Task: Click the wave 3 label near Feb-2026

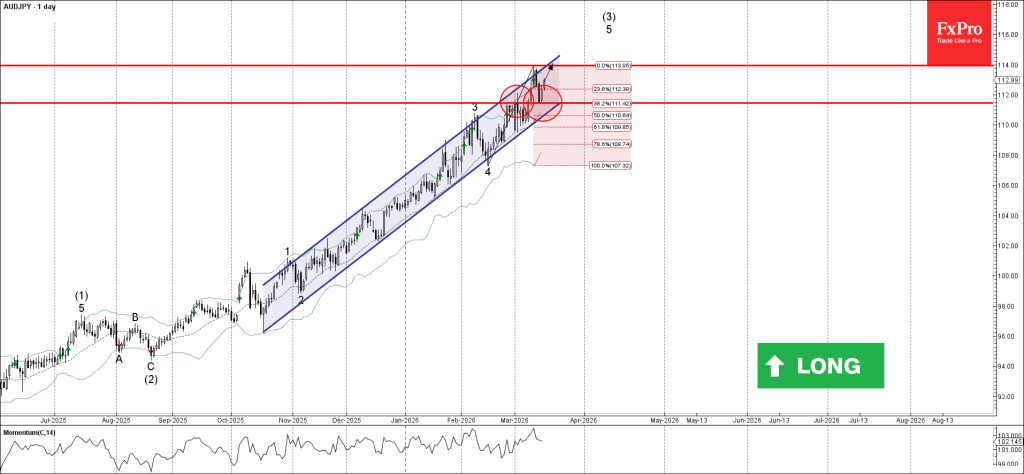Action: pos(475,107)
